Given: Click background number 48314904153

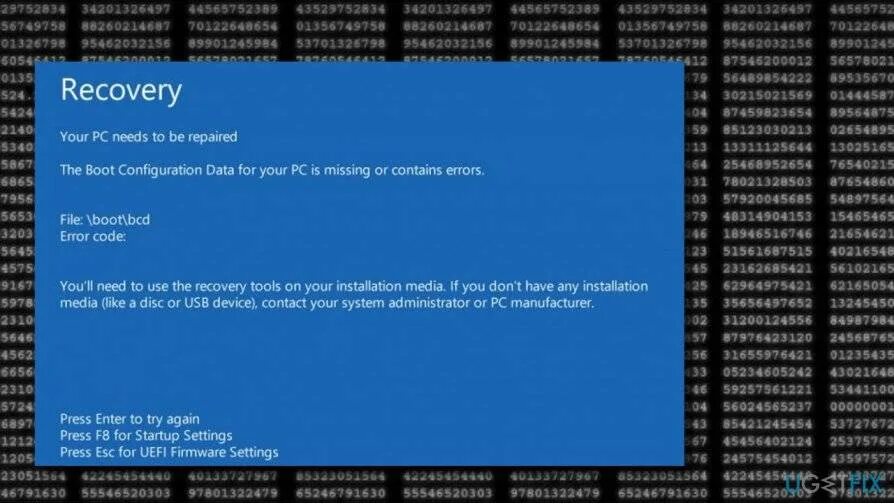Looking at the screenshot, I should point(767,217).
